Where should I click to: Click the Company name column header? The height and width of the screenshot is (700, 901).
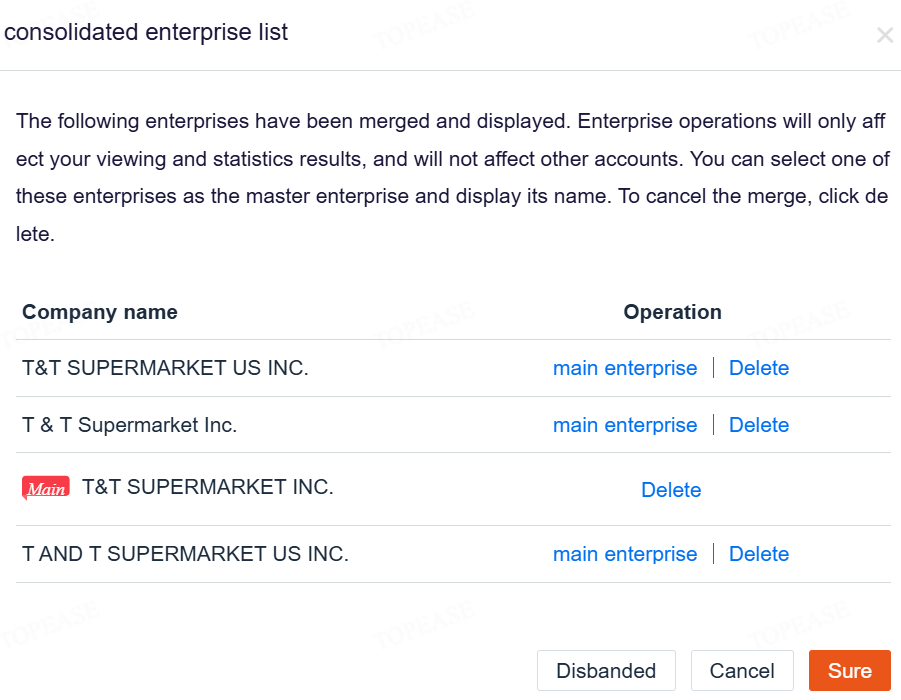100,312
